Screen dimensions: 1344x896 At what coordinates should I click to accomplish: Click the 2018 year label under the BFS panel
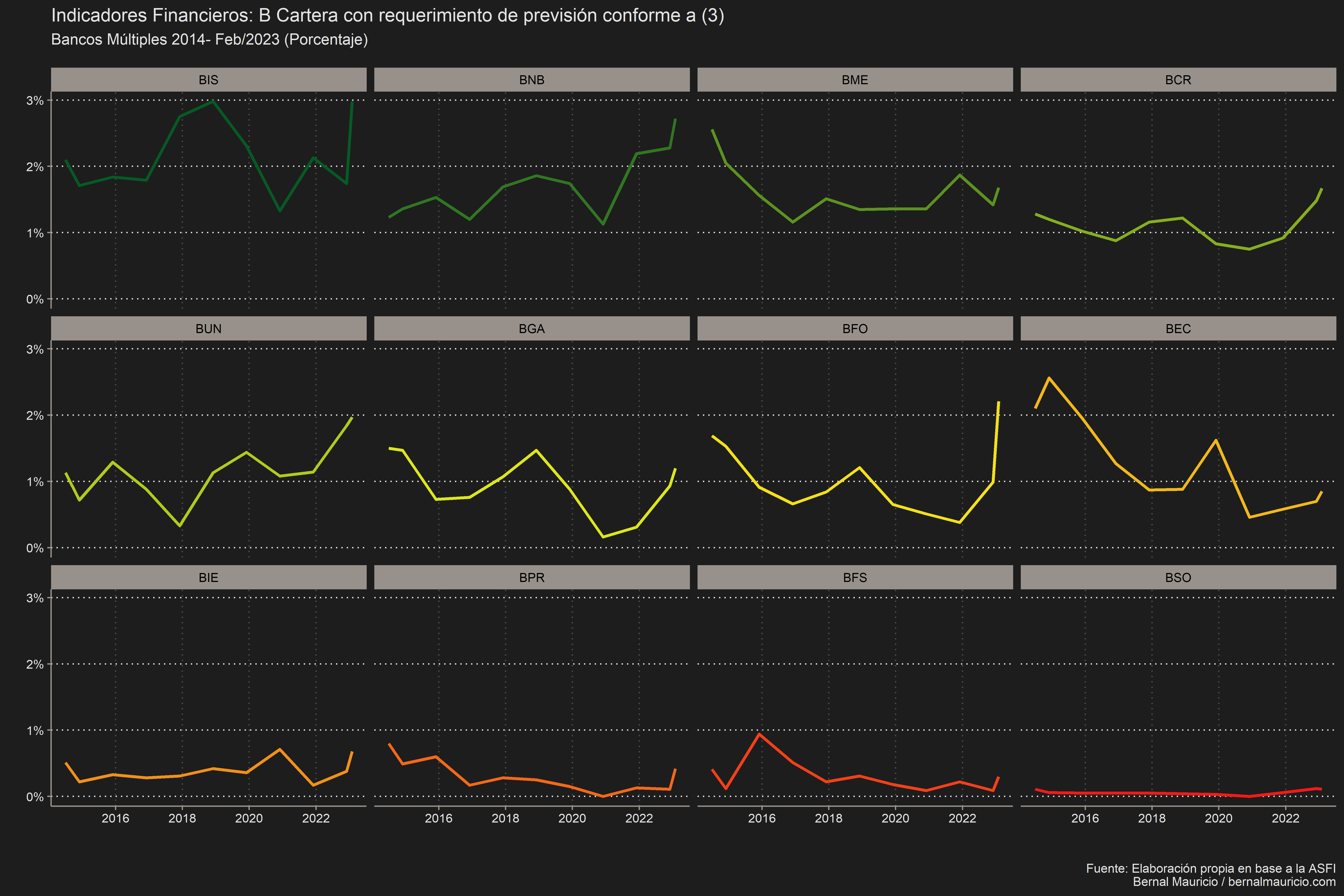click(829, 818)
